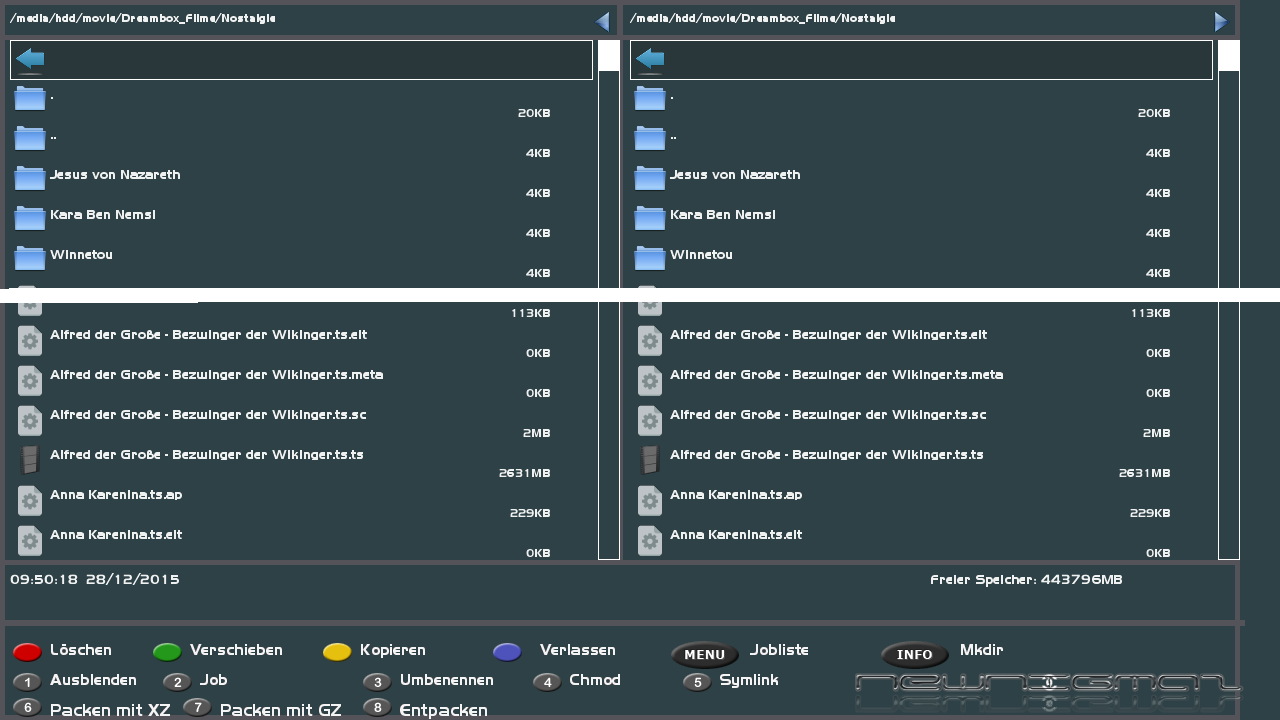Go to parent directory '..' in left pane
The image size is (1280, 720).
52,136
